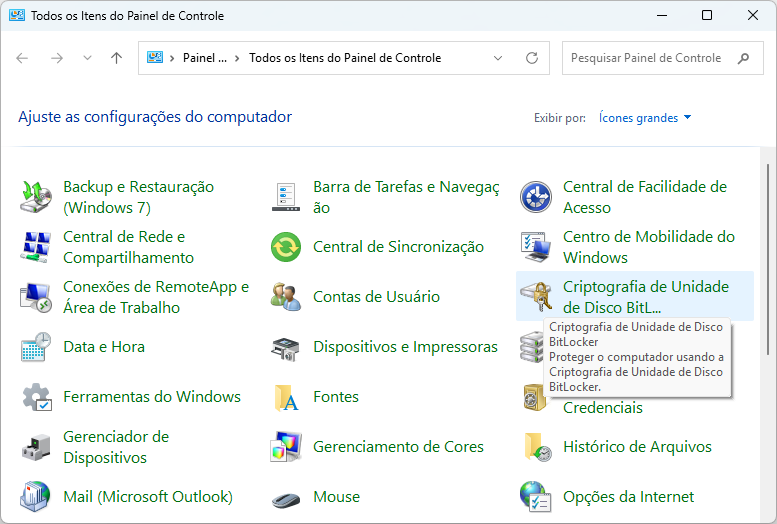Click the Pesquisar Painel de Controle field
Image resolution: width=777 pixels, height=524 pixels.
[x=663, y=58]
